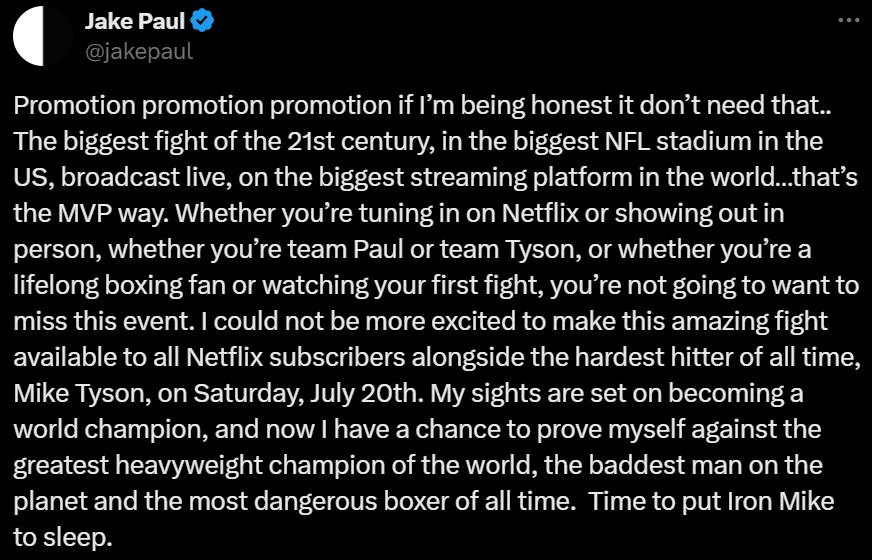Screen dimensions: 872x560
Task: Click the blue verified checkmark badge
Action: point(202,21)
